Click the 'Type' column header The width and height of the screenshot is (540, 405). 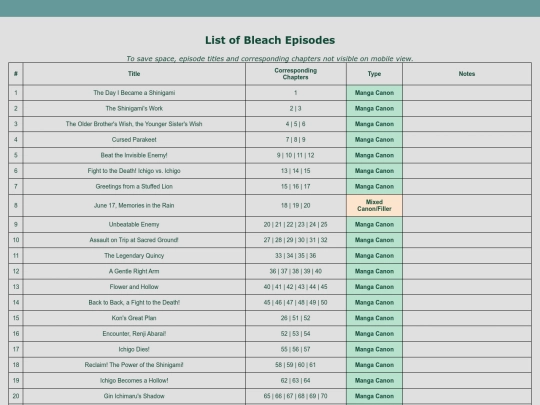pos(374,74)
